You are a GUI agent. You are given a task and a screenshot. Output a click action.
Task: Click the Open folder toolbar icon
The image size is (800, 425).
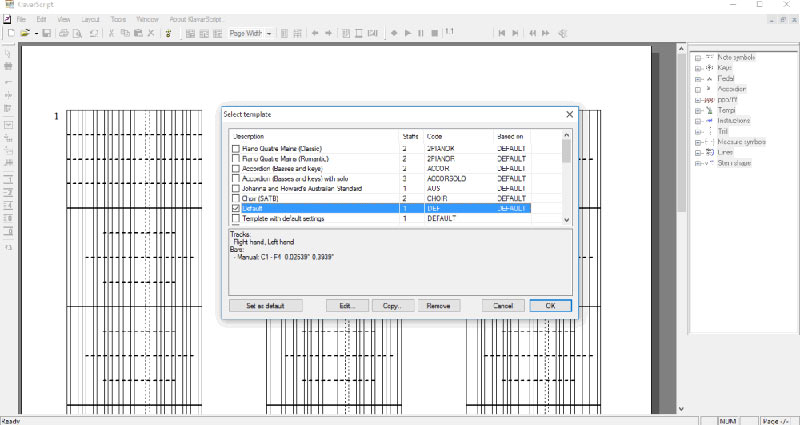[x=24, y=33]
